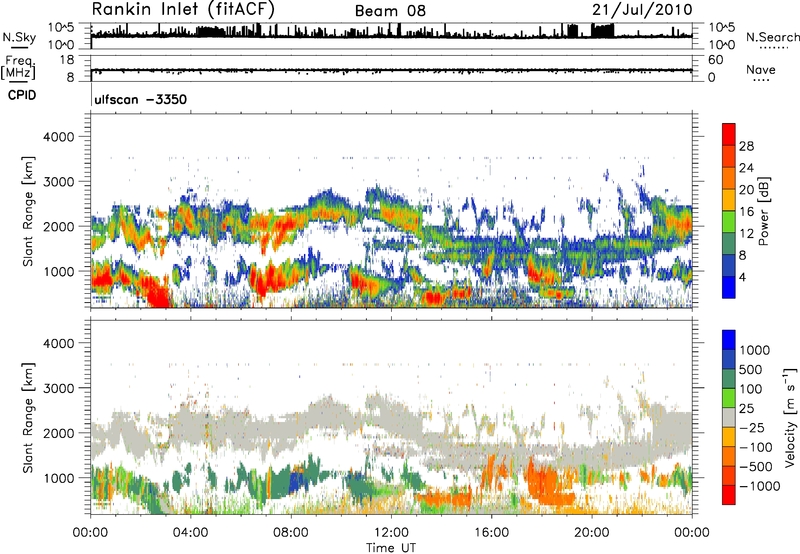This screenshot has width=800, height=554.
Task: Click "Slant Range [km]" label of power panel
Action: [28, 211]
